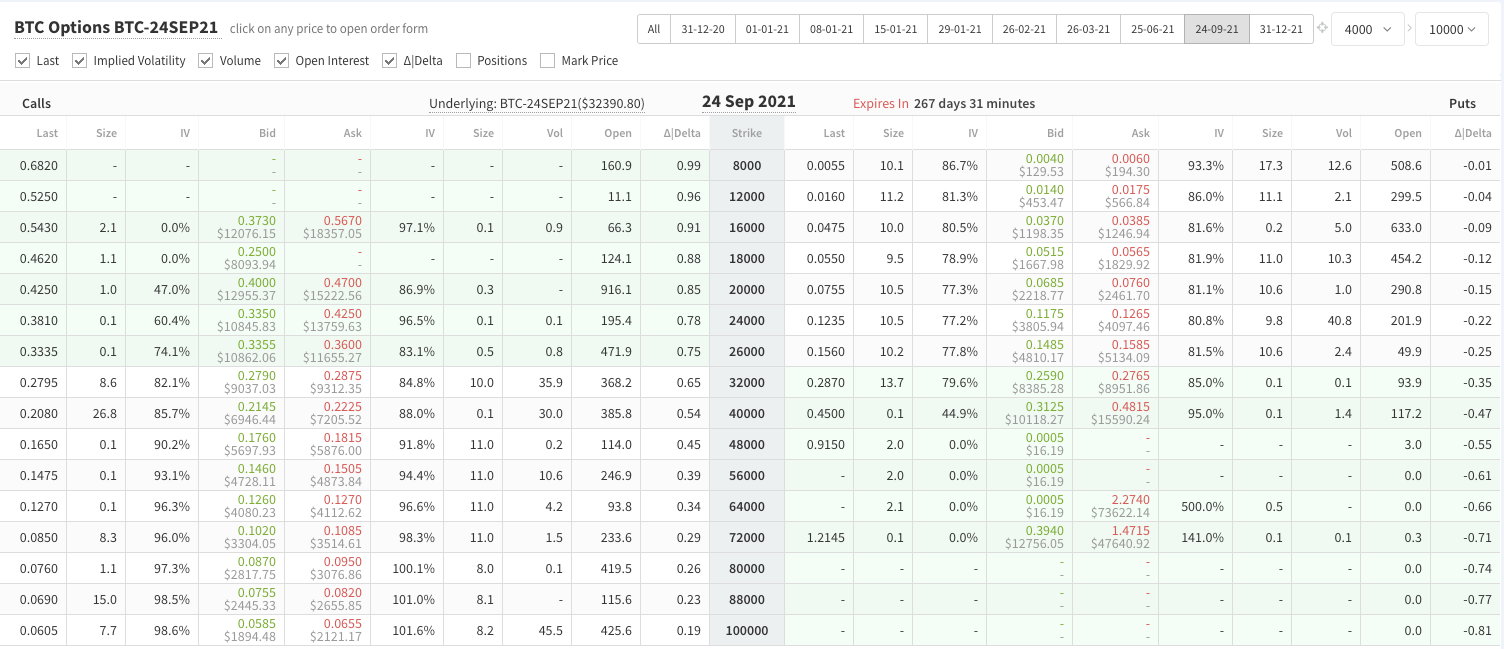Uncheck the Δ|Delta checkbox
This screenshot has height=649, width=1504.
click(390, 61)
